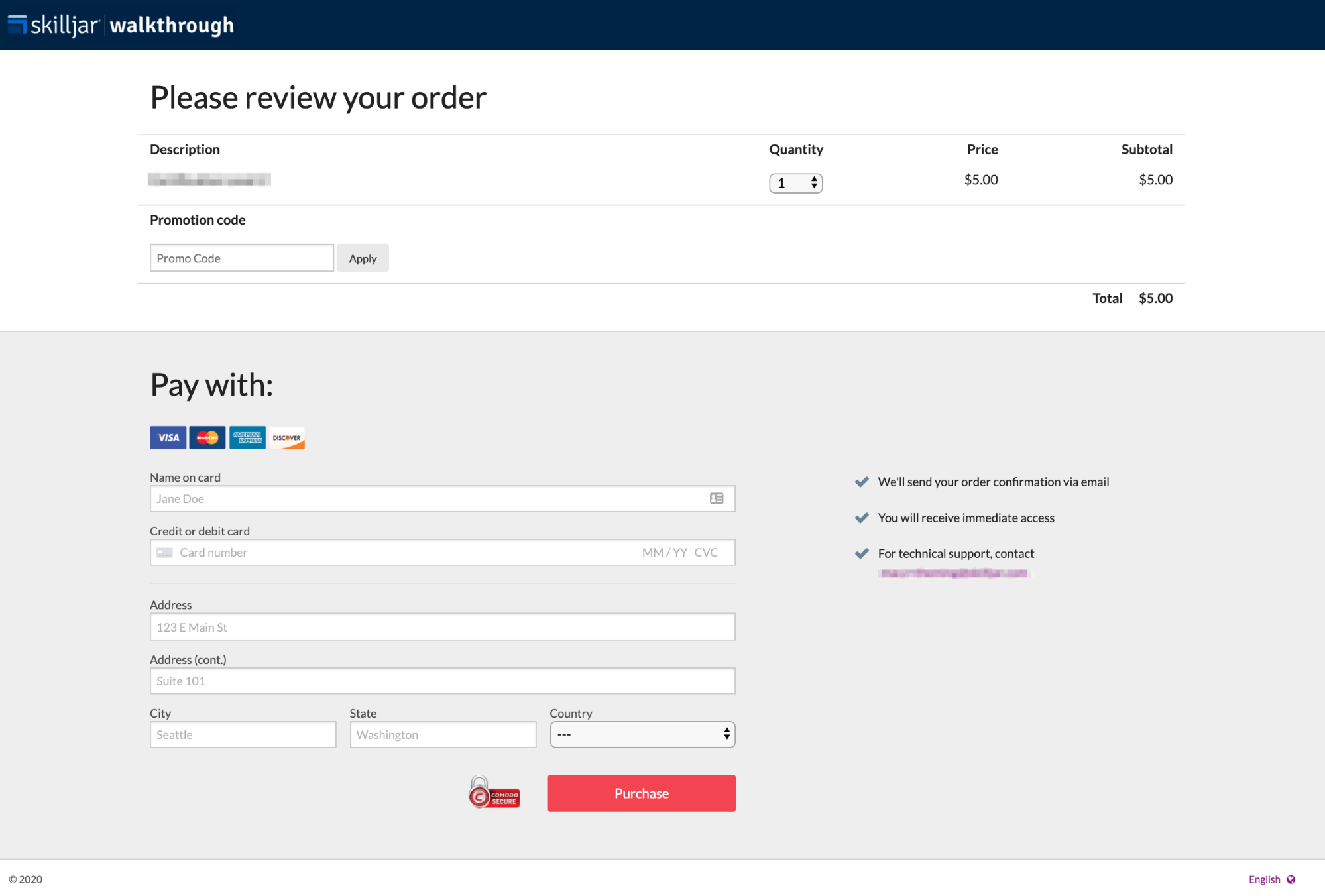
Task: Click the American Express card icon
Action: pyautogui.click(x=247, y=437)
